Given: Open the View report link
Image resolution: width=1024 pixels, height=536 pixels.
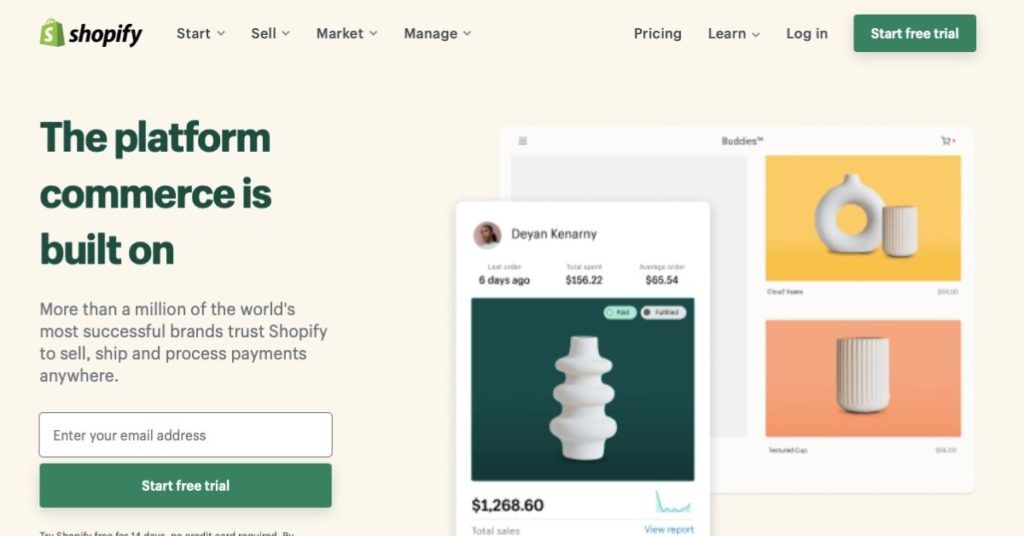Looking at the screenshot, I should coord(668,529).
